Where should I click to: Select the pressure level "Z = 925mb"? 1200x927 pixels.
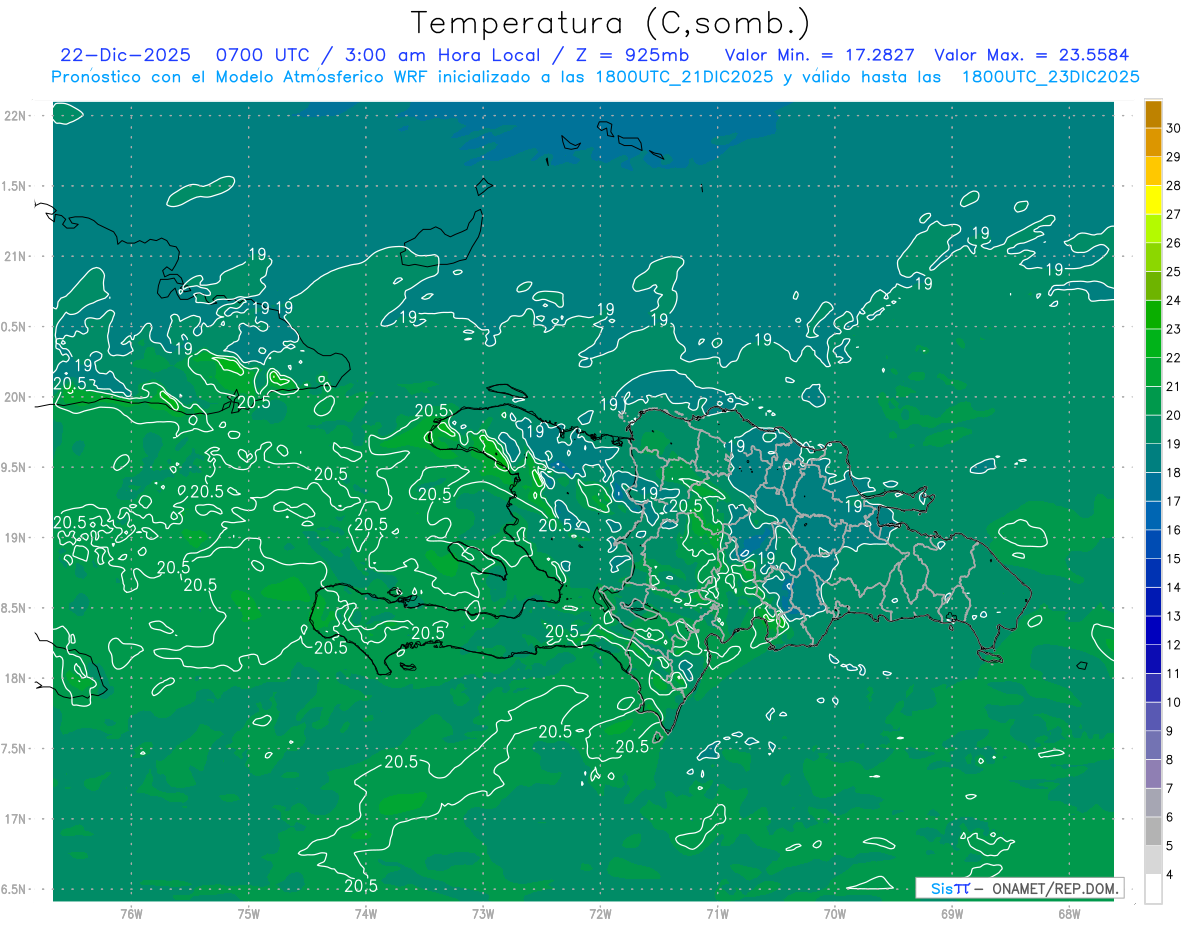pyautogui.click(x=632, y=55)
